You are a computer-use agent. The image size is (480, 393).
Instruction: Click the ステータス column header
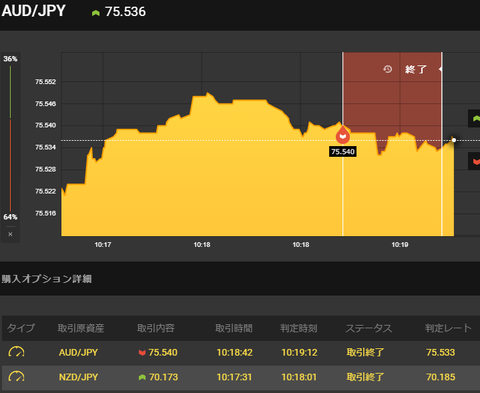click(369, 328)
